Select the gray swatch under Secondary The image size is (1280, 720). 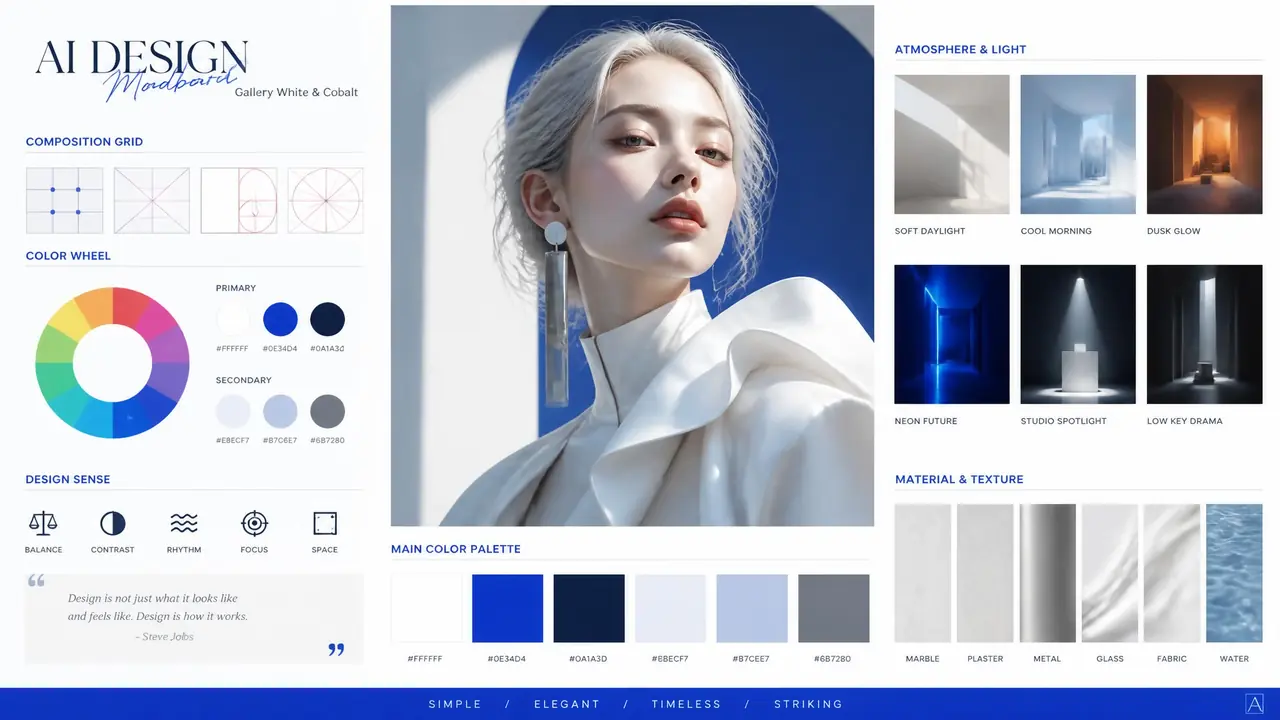point(328,411)
